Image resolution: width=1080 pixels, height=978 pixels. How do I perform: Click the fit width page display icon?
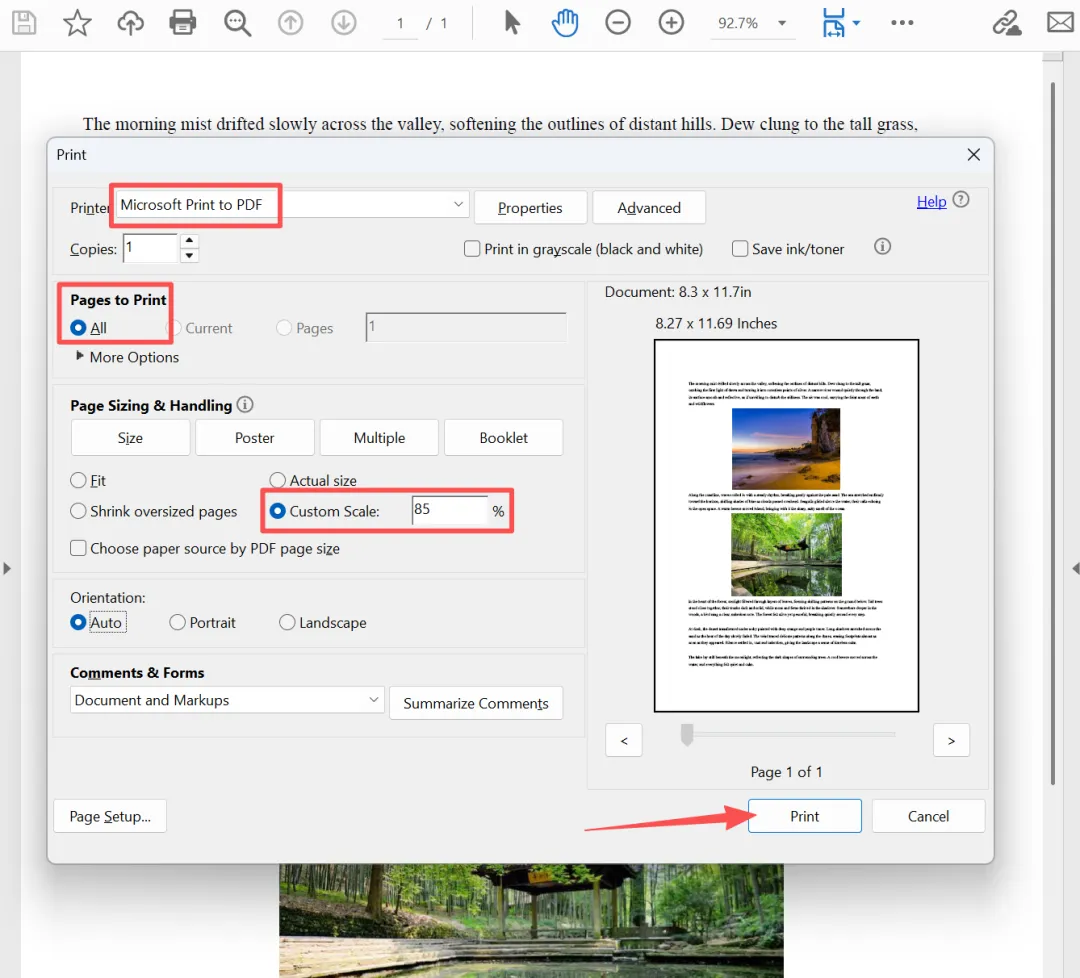[833, 23]
